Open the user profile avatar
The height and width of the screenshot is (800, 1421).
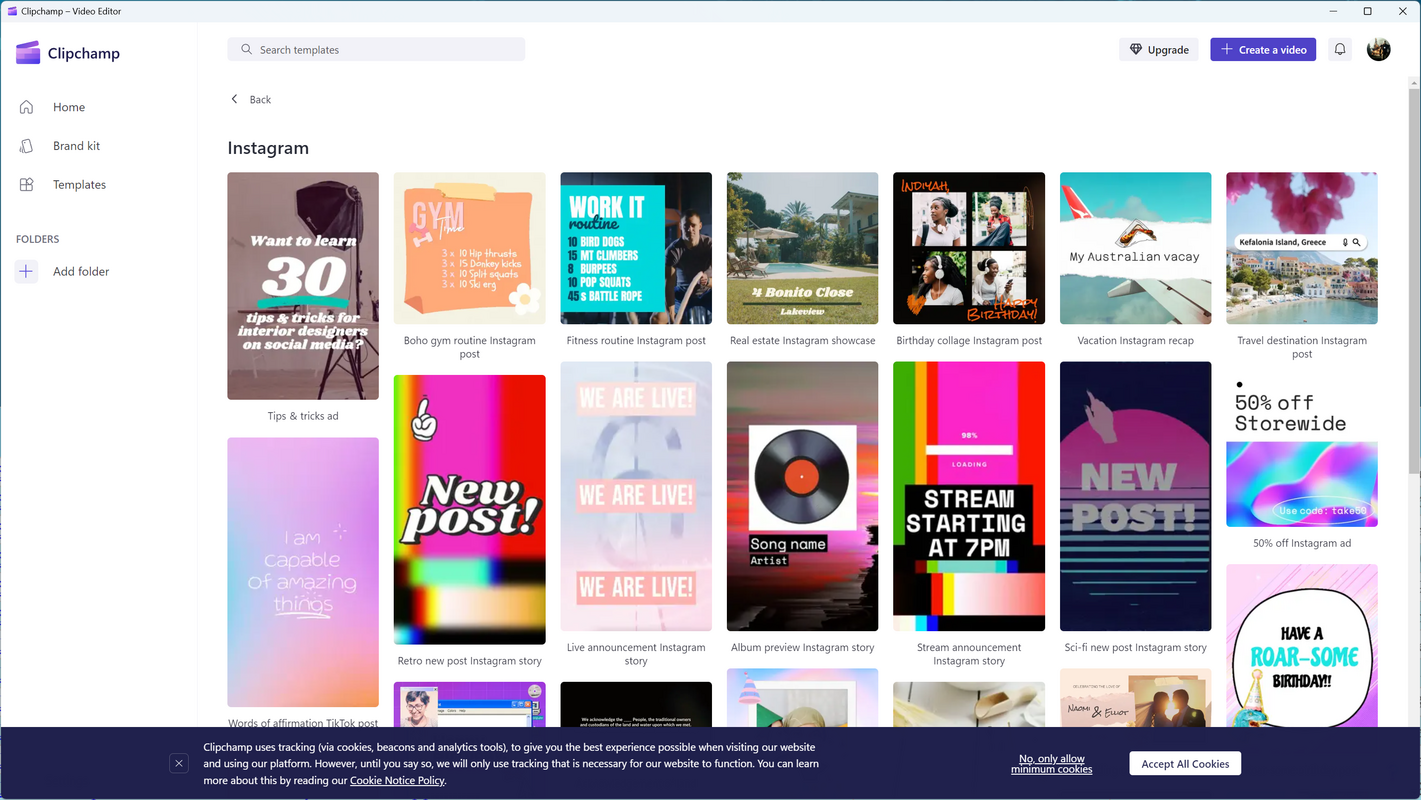(x=1378, y=49)
